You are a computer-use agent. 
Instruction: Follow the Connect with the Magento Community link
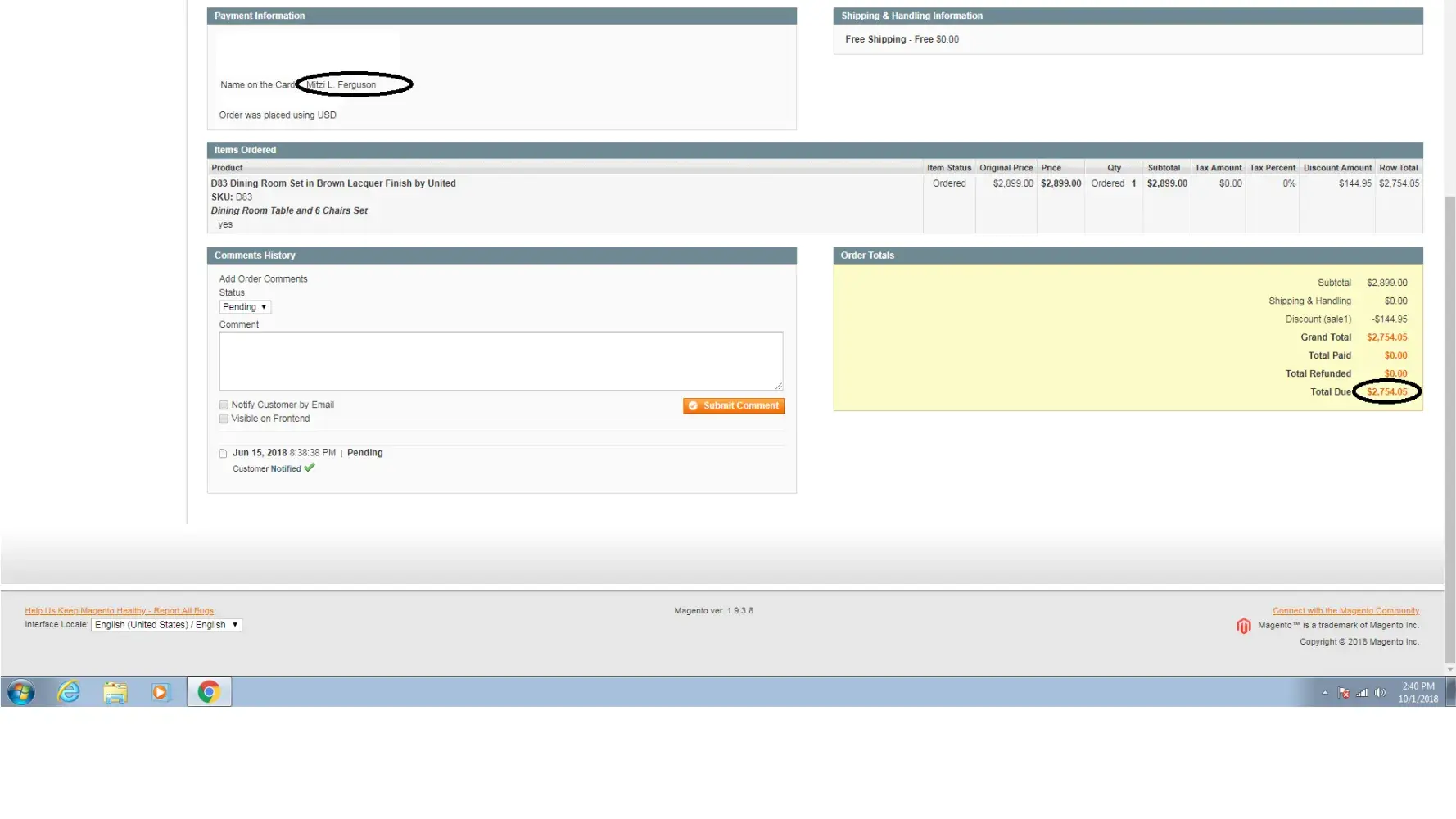[x=1345, y=611]
